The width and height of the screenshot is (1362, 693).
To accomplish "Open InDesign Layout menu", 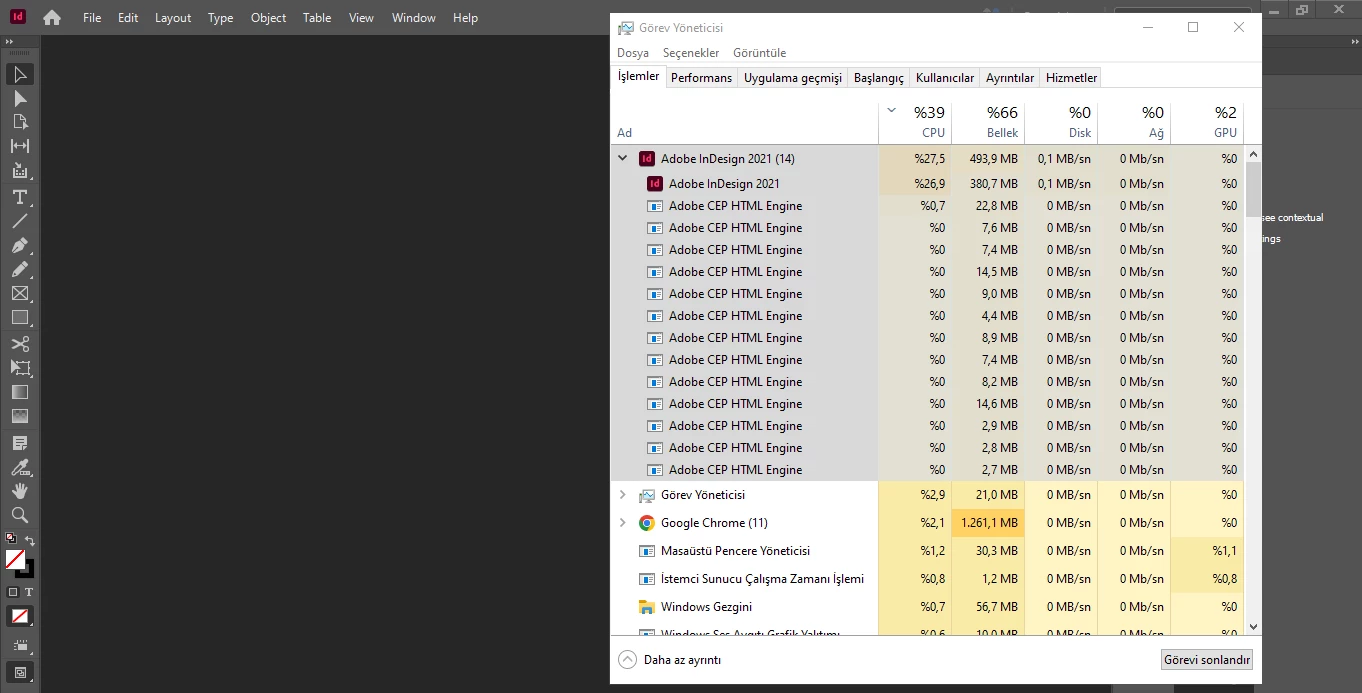I will tap(173, 18).
